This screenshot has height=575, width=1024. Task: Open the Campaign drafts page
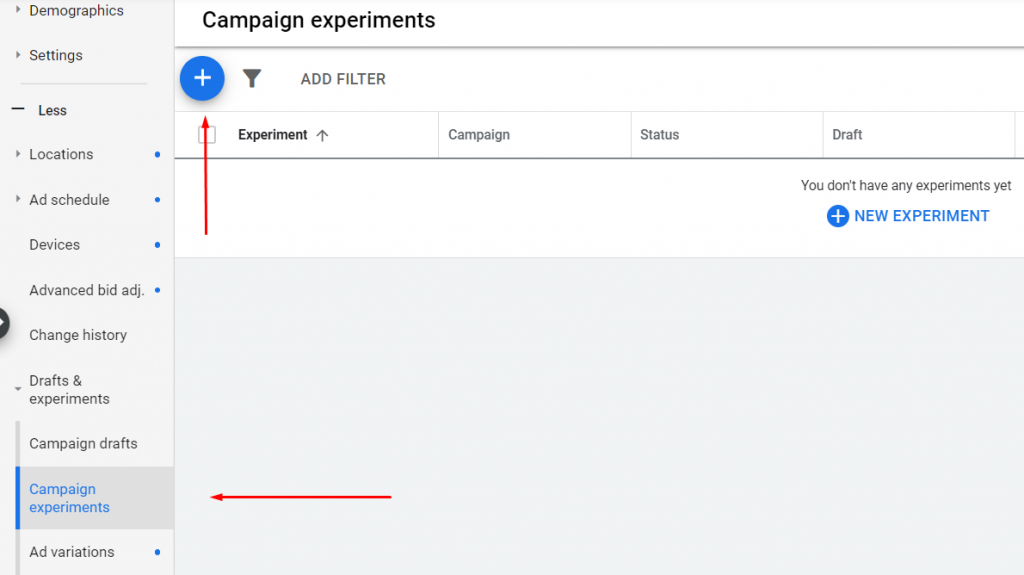coord(83,444)
